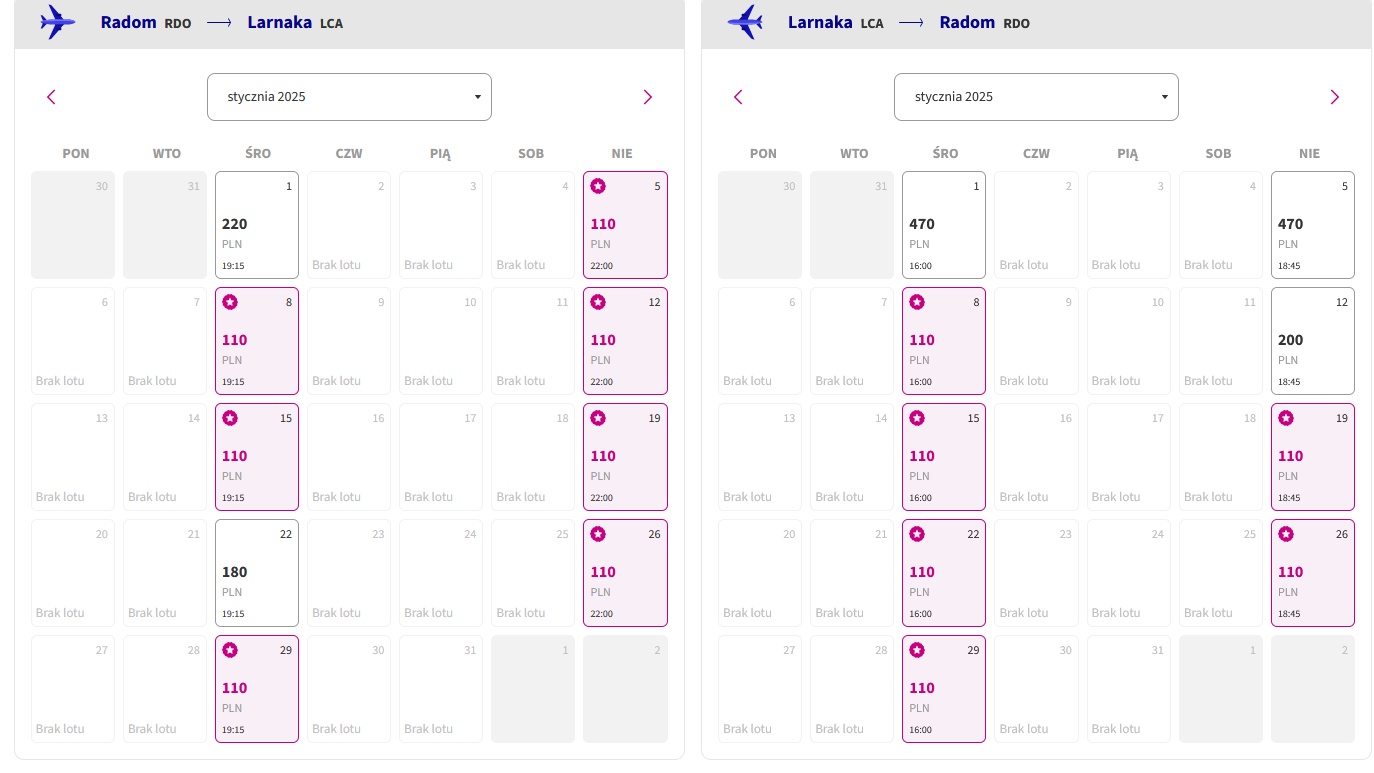
Task: Choose return flight January 12 for 200 PLN
Action: (x=1313, y=341)
